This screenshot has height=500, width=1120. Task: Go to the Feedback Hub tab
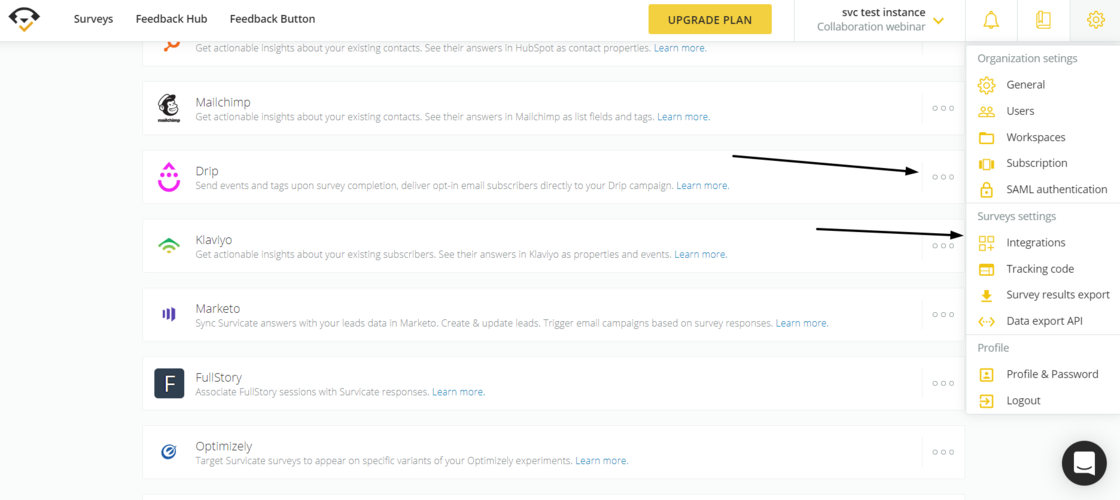pos(171,19)
